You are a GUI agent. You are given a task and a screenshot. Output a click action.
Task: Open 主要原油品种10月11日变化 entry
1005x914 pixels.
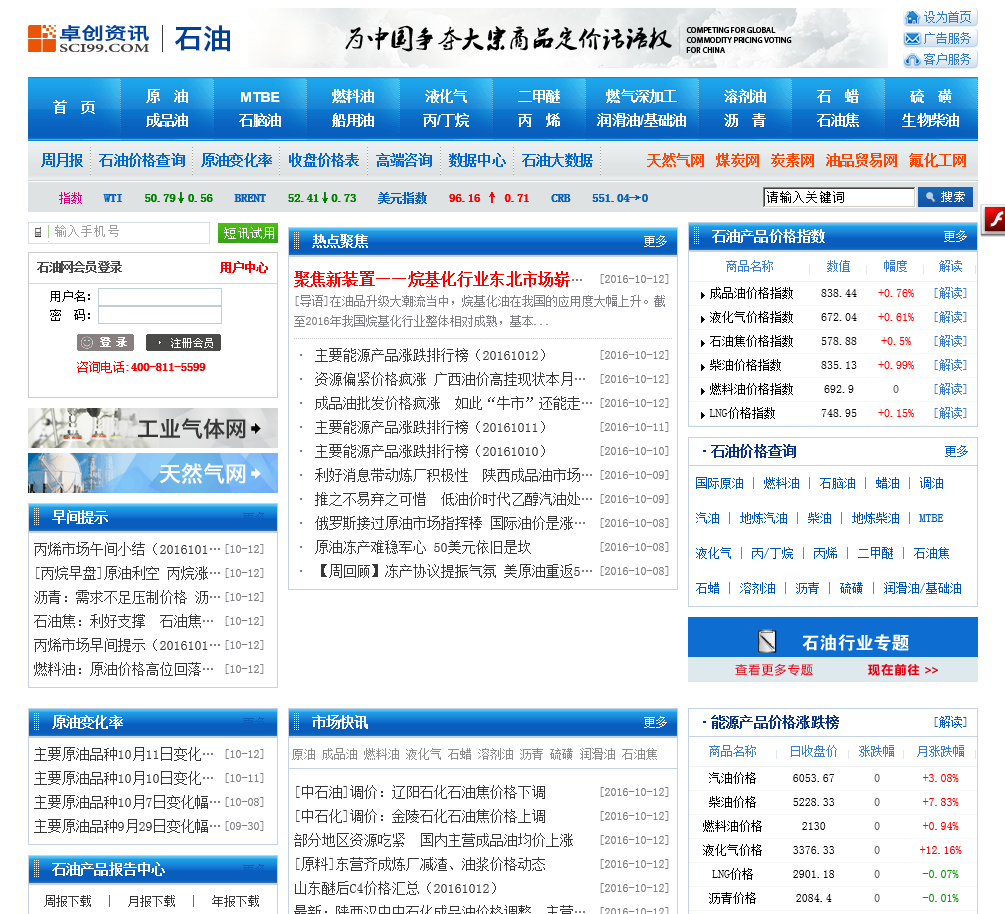click(x=124, y=754)
